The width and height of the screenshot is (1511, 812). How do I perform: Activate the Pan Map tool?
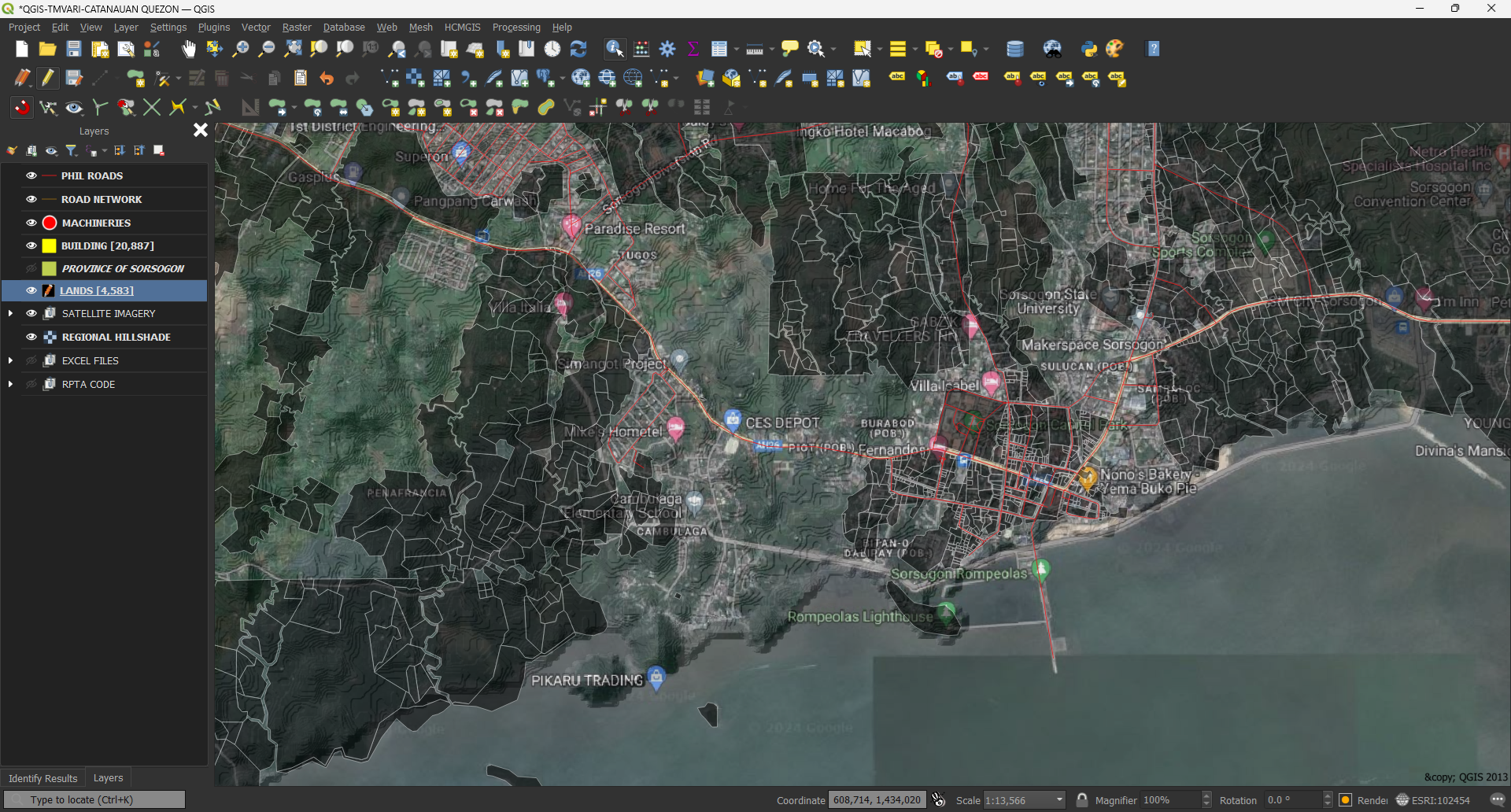tap(188, 49)
